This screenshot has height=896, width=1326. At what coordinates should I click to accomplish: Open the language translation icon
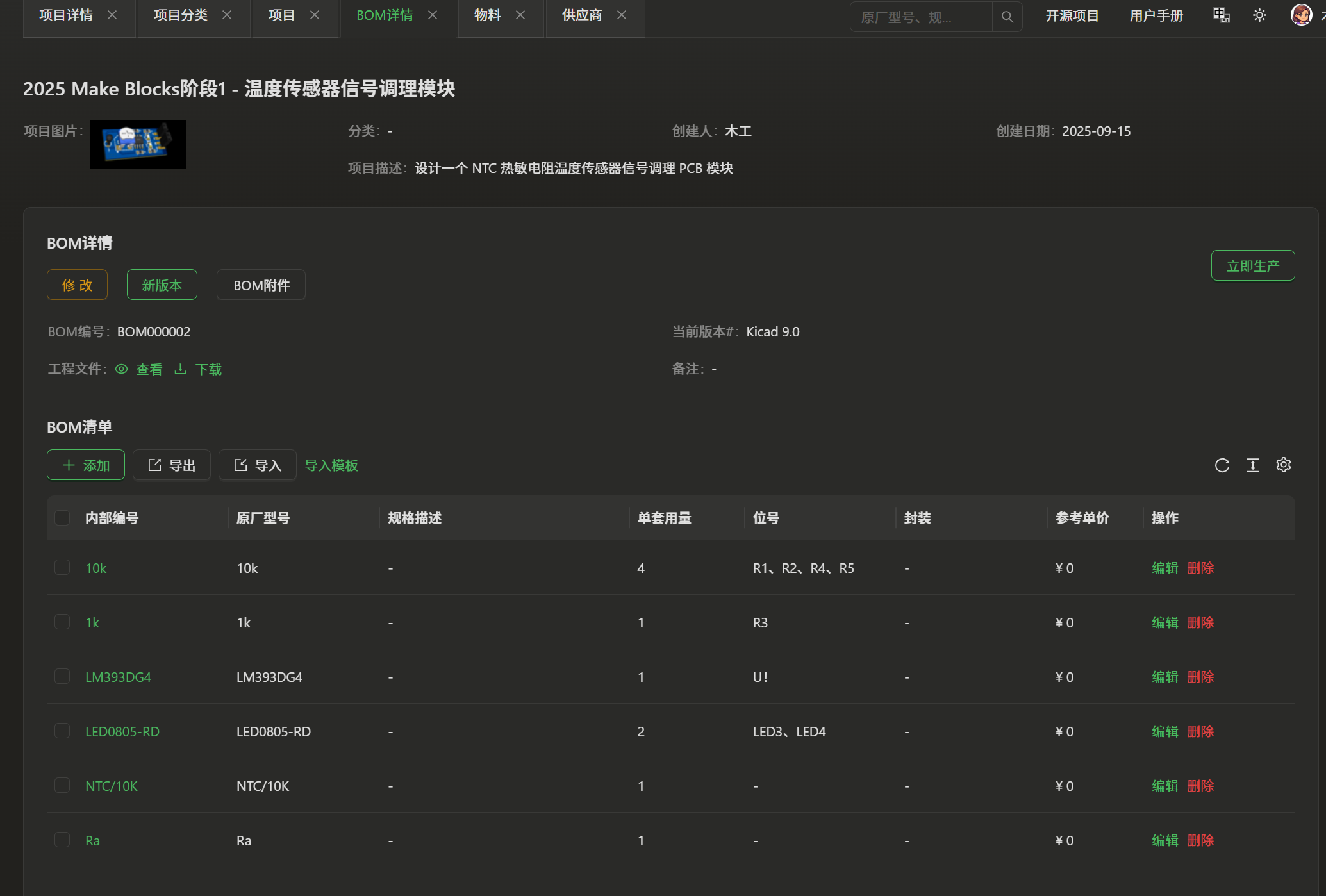pos(1221,15)
